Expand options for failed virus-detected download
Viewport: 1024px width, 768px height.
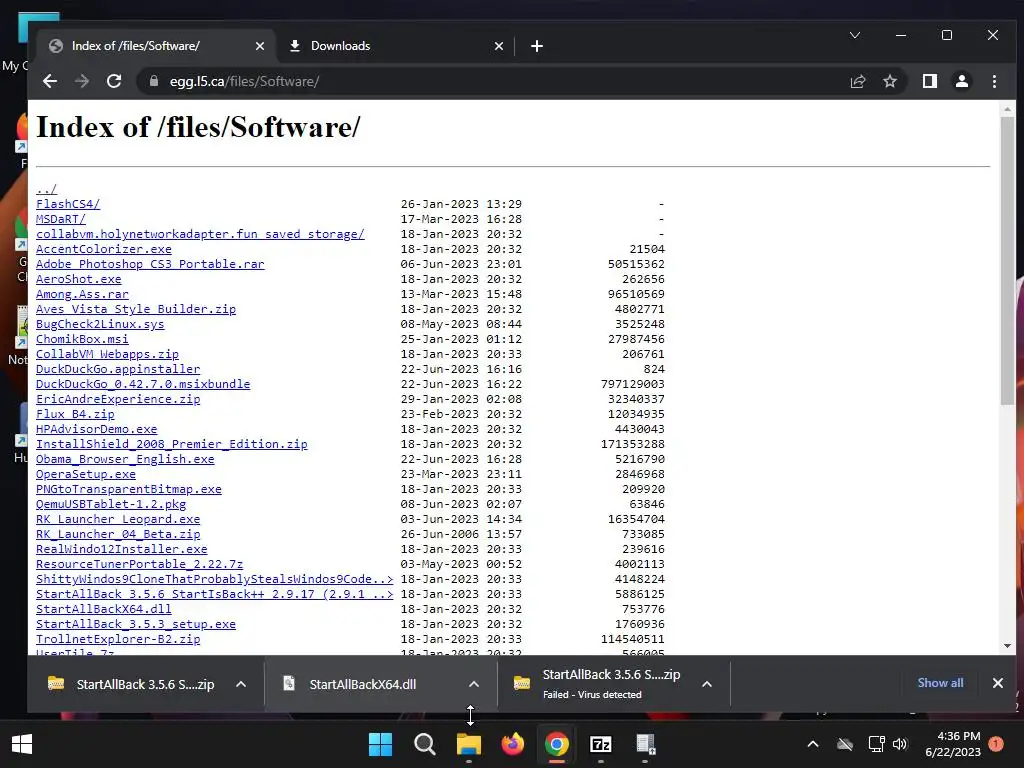tap(707, 684)
